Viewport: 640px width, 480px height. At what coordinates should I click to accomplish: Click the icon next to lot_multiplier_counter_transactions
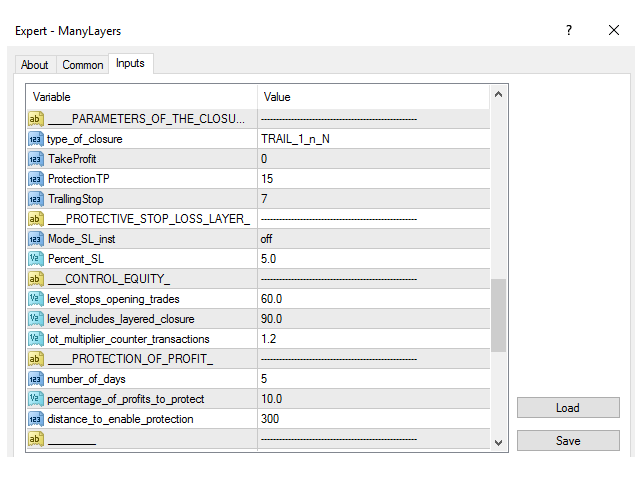(36, 339)
